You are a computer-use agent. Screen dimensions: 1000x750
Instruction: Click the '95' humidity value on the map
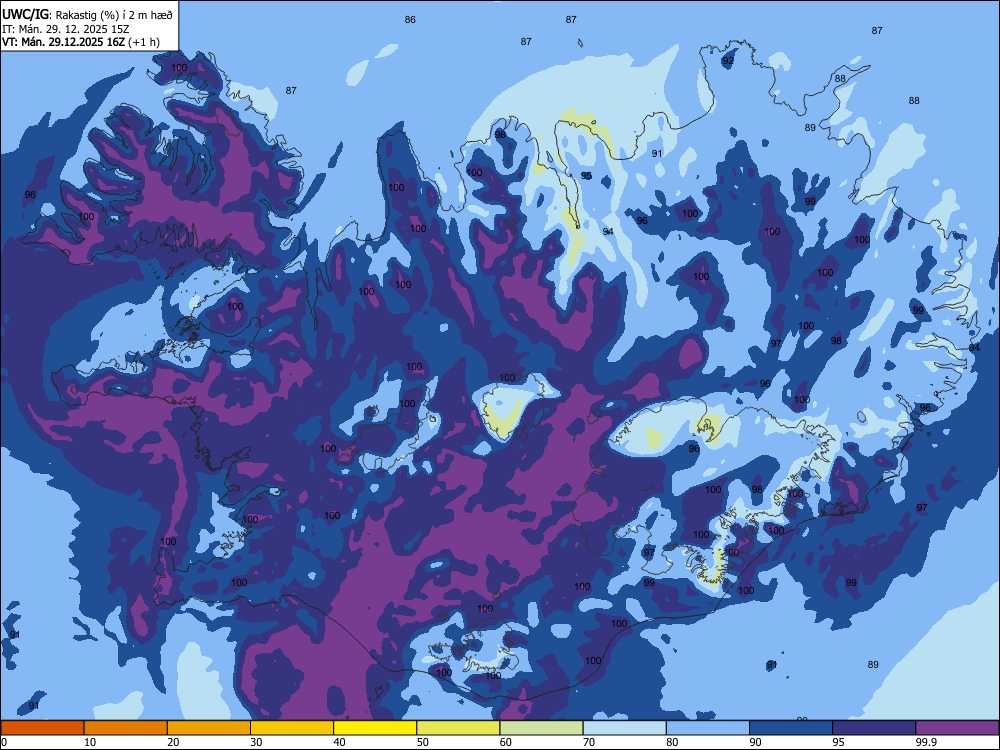[586, 175]
